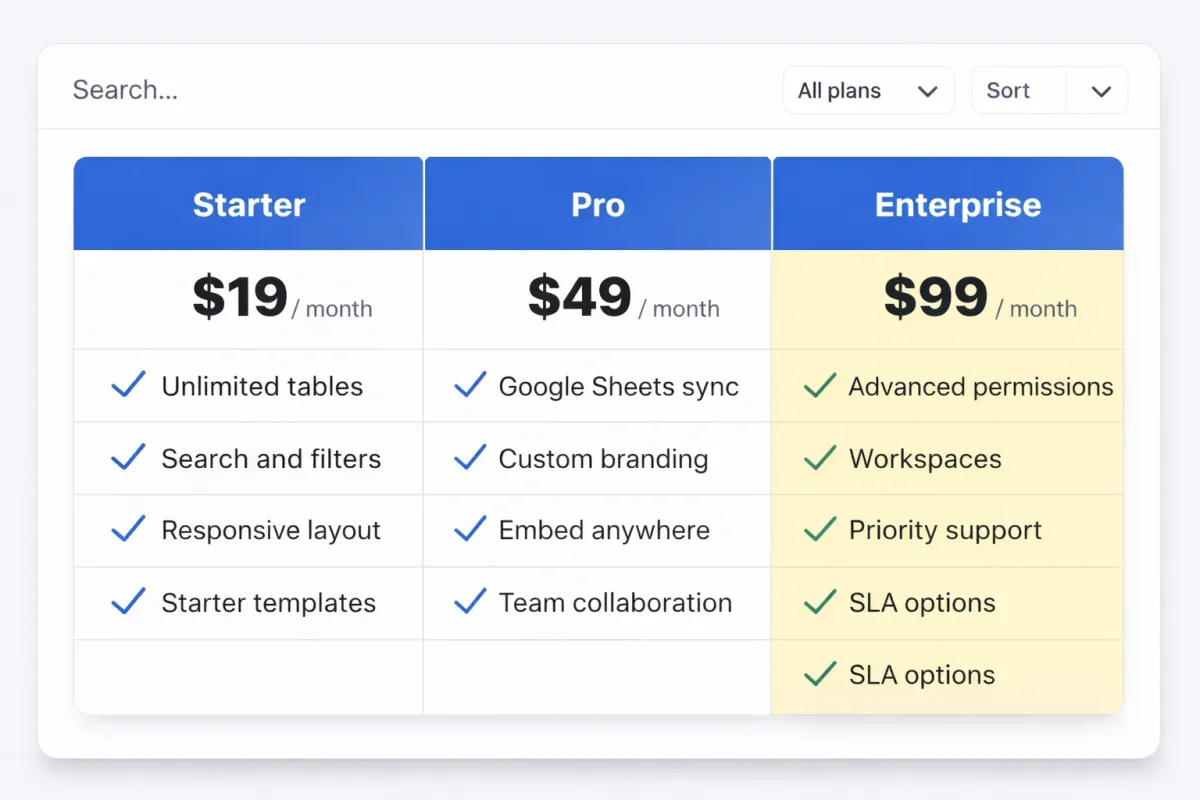The width and height of the screenshot is (1200, 800).
Task: Select the Pro plan header
Action: coord(597,205)
